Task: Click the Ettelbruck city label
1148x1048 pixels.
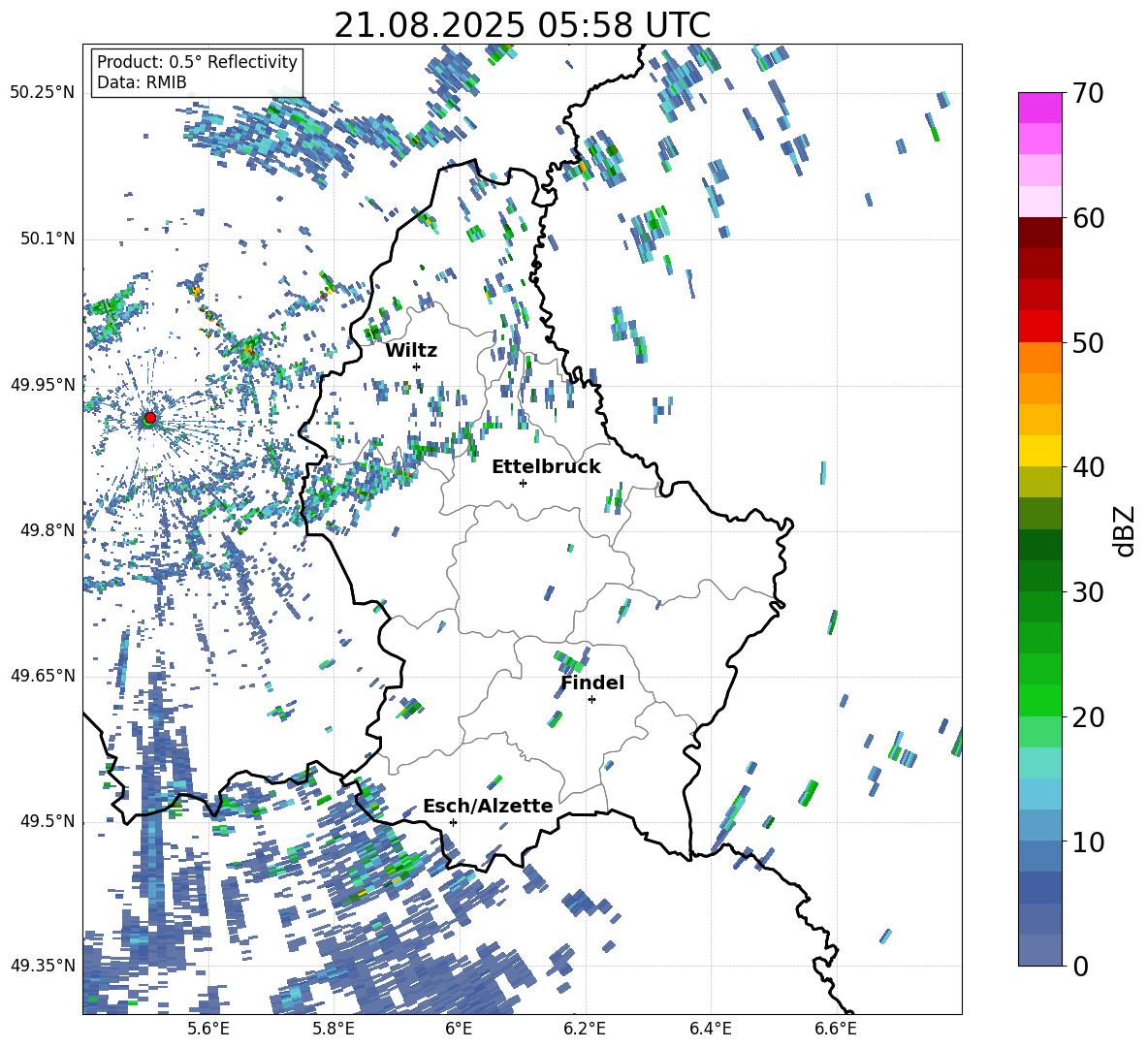Action: click(x=546, y=467)
